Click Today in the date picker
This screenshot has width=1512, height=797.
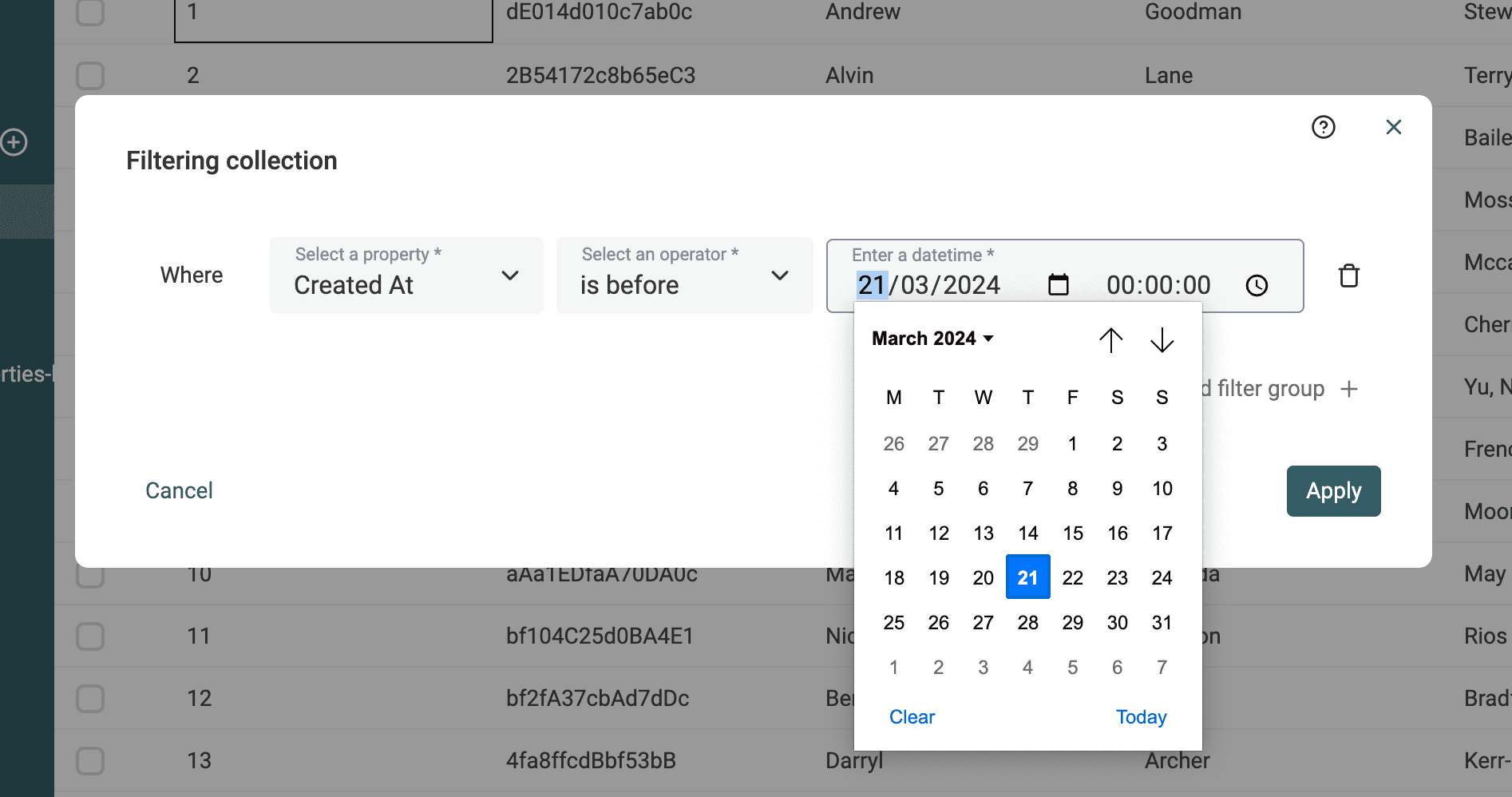coord(1141,717)
